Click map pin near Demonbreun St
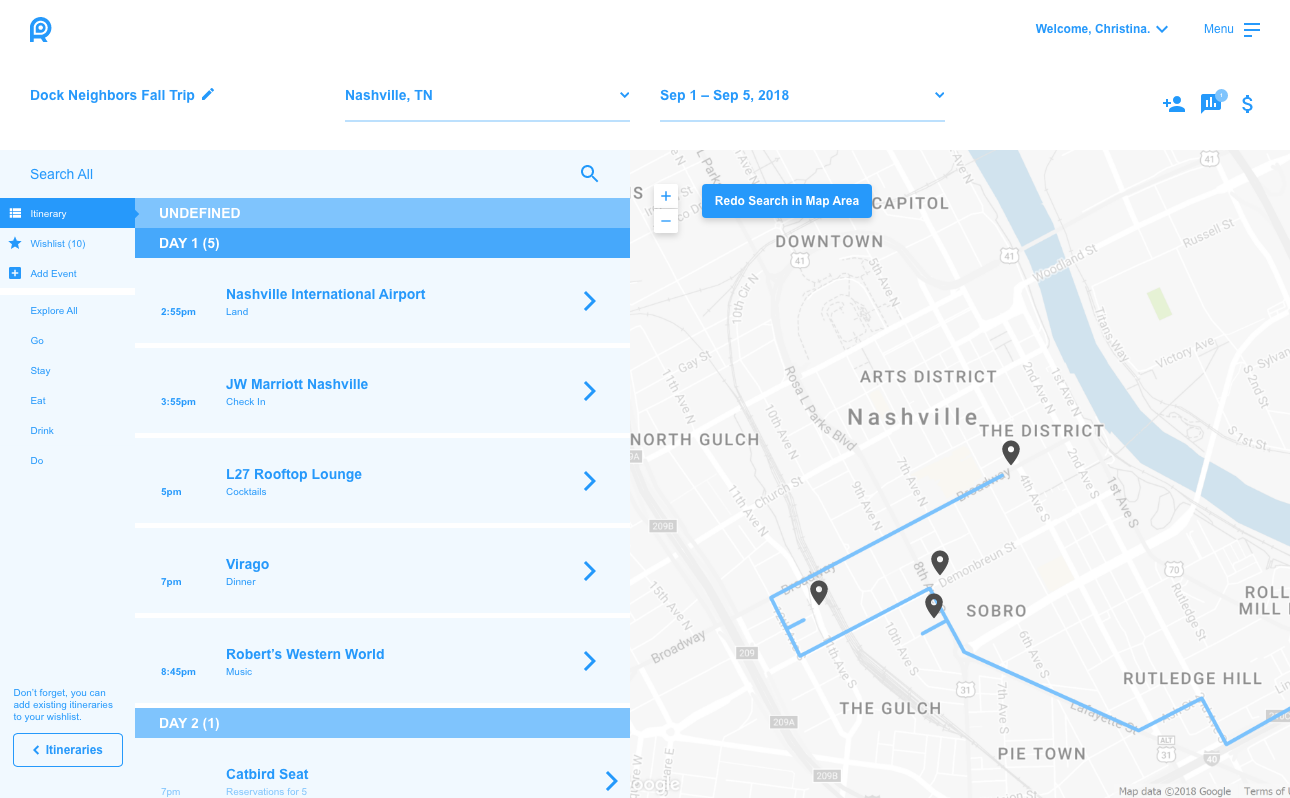The image size is (1290, 798). pyautogui.click(x=939, y=562)
